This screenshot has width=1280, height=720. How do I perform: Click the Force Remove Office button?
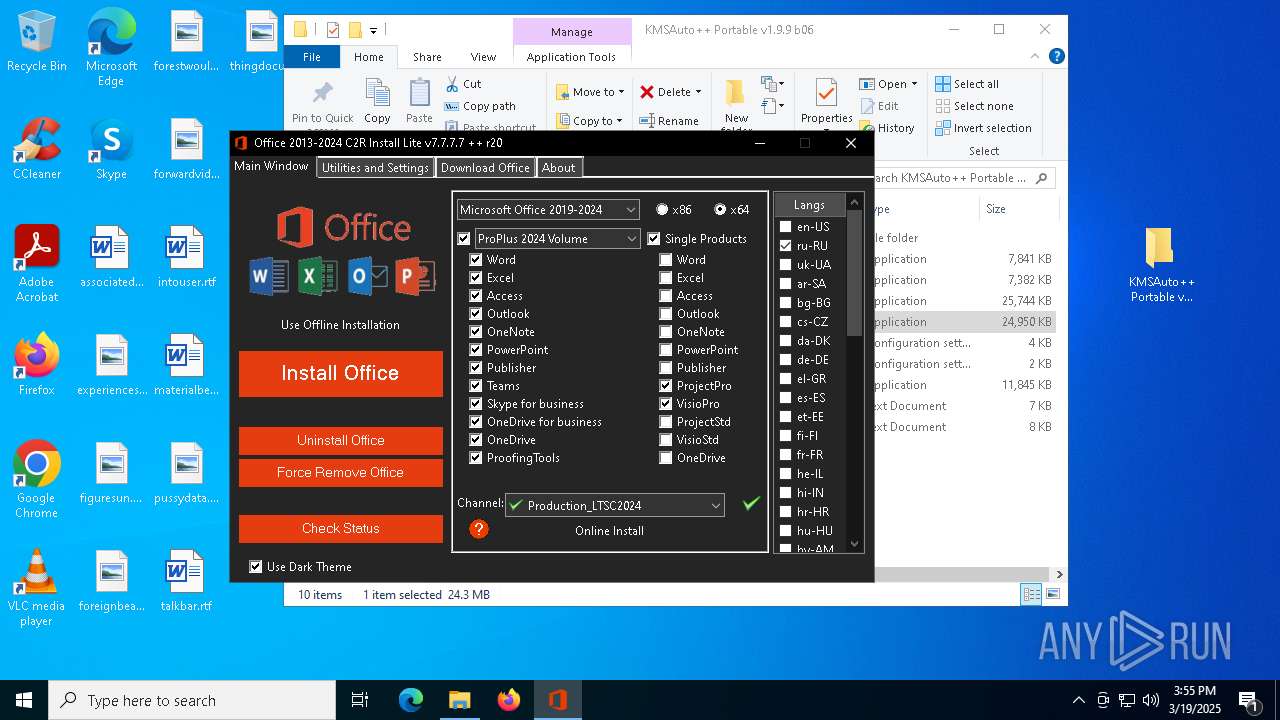pos(340,473)
